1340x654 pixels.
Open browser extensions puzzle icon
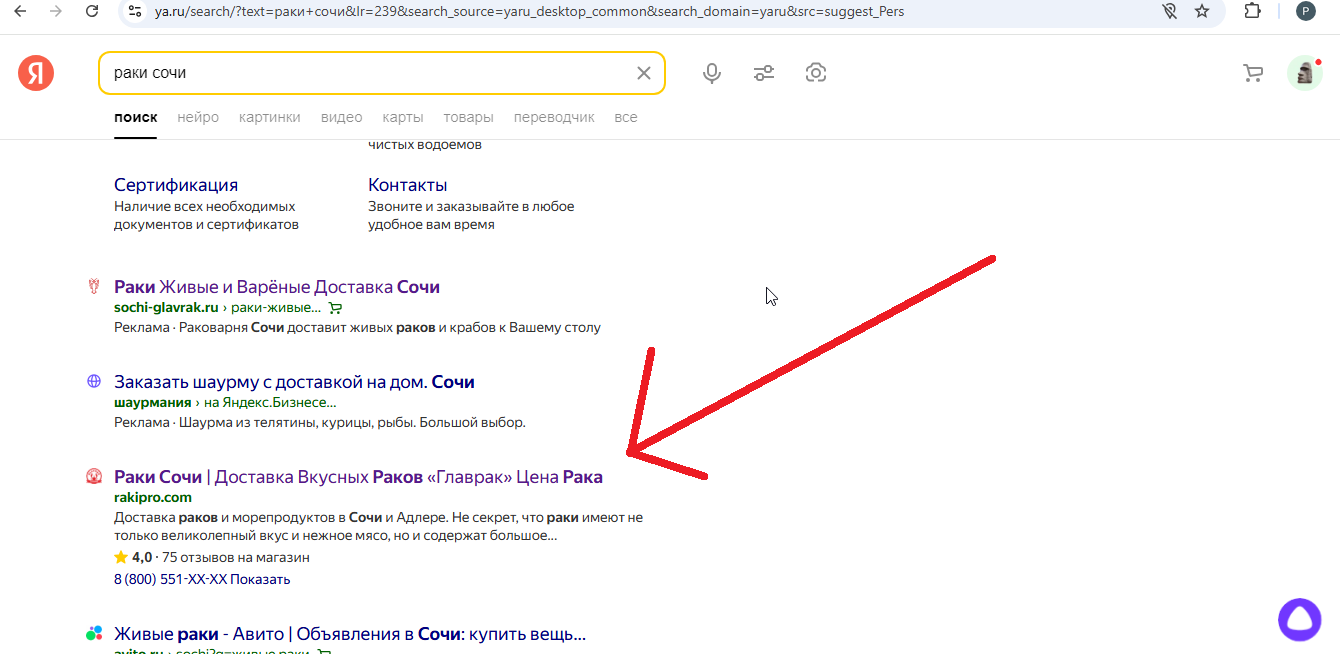point(1252,13)
